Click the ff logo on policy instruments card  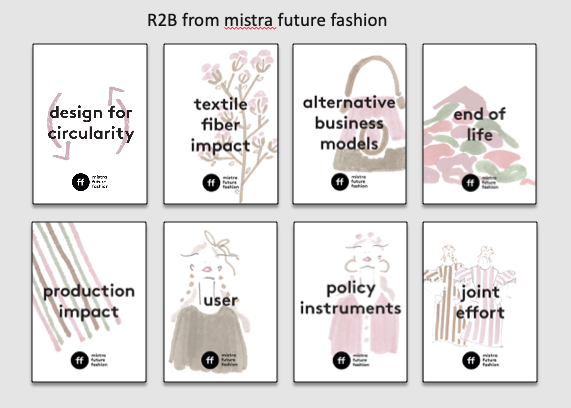pyautogui.click(x=341, y=360)
